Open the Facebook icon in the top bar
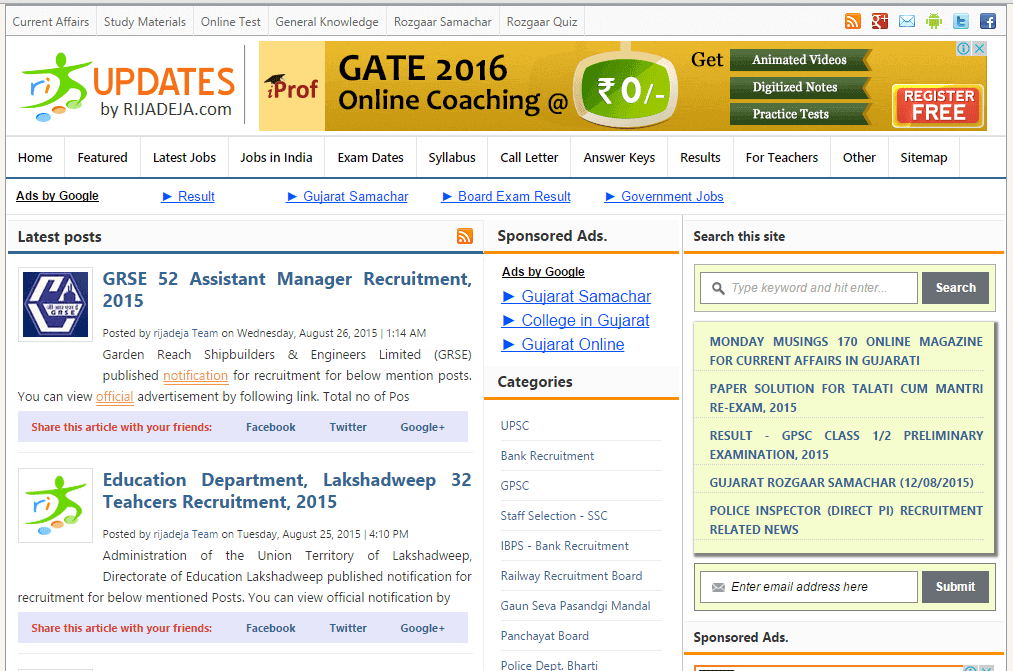The height and width of the screenshot is (671, 1013). [x=987, y=20]
